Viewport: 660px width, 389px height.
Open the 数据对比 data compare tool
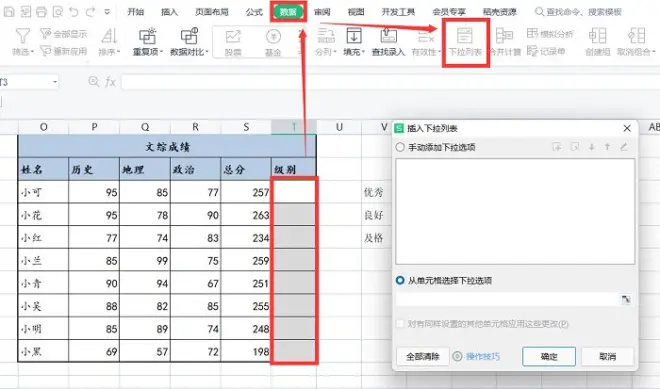pyautogui.click(x=189, y=42)
